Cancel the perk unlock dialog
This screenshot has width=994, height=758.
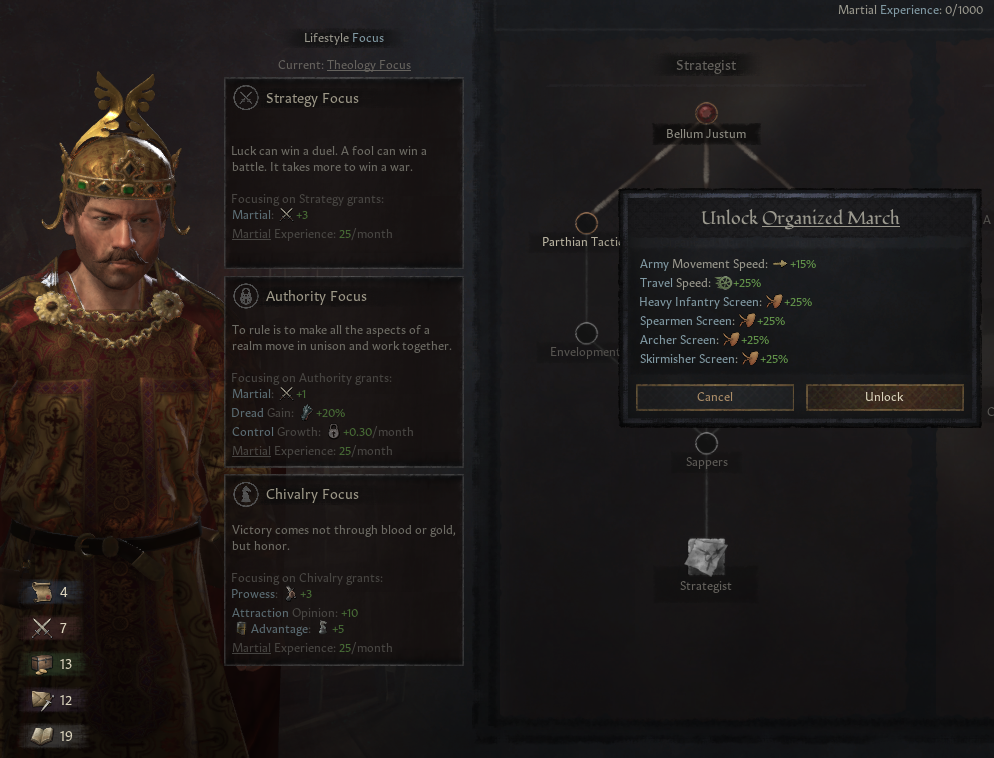[x=714, y=397]
